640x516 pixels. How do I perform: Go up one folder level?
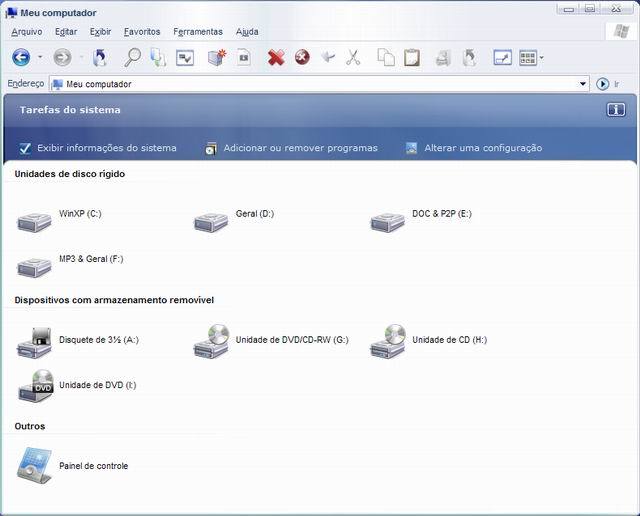(99, 57)
